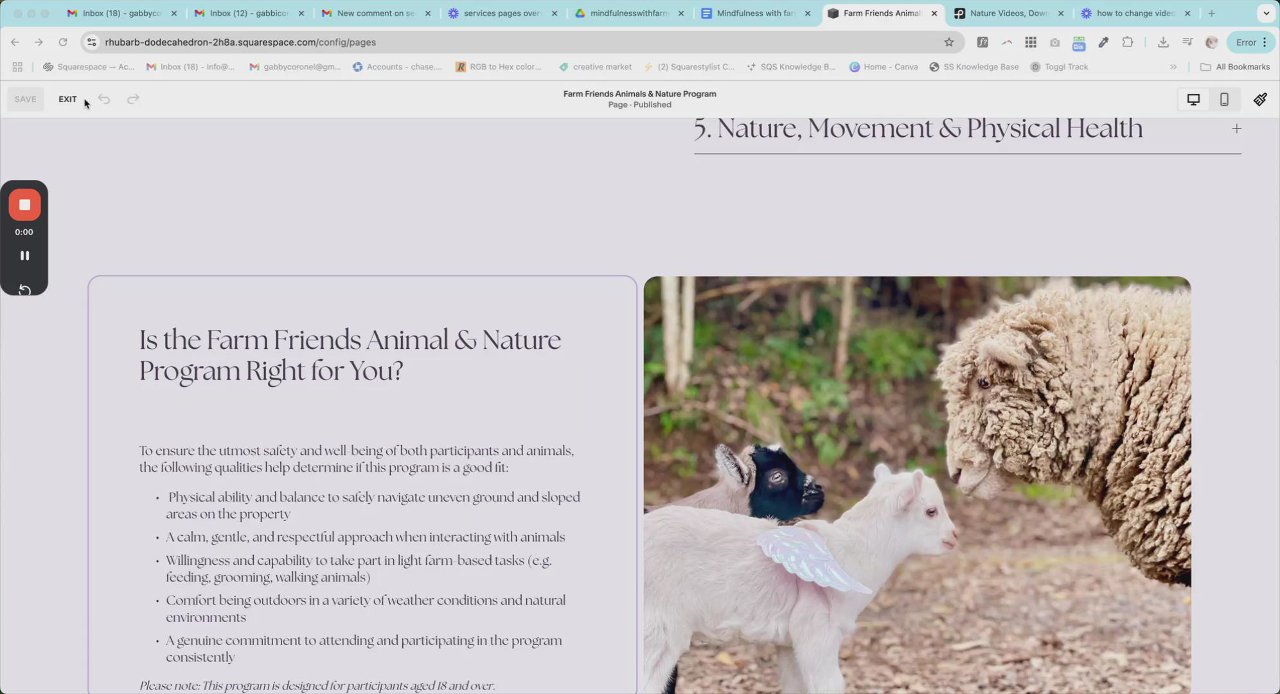Open the Squarestylist bookmark
The height and width of the screenshot is (694, 1280).
[689, 67]
